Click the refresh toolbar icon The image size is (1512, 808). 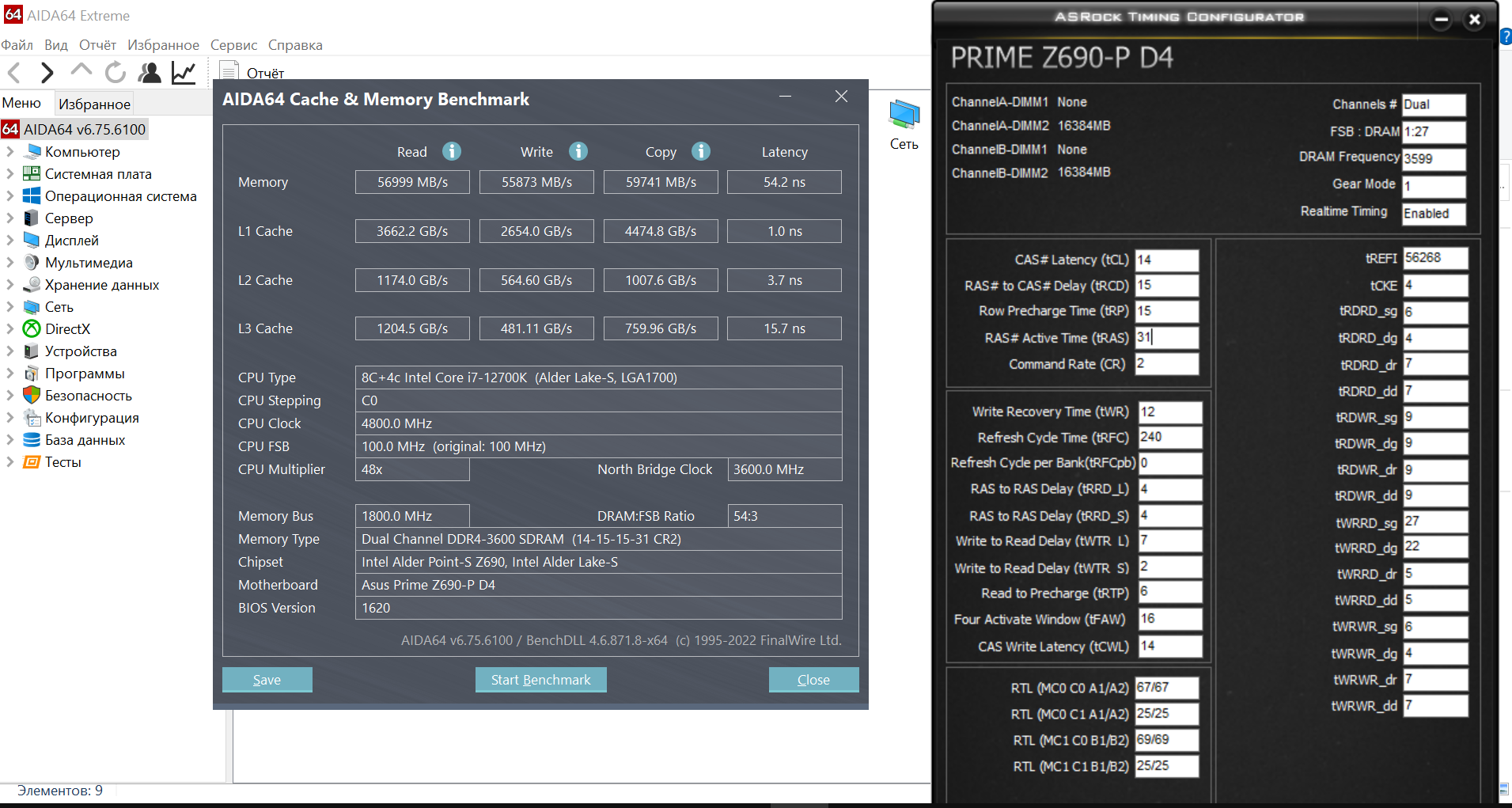[x=116, y=72]
